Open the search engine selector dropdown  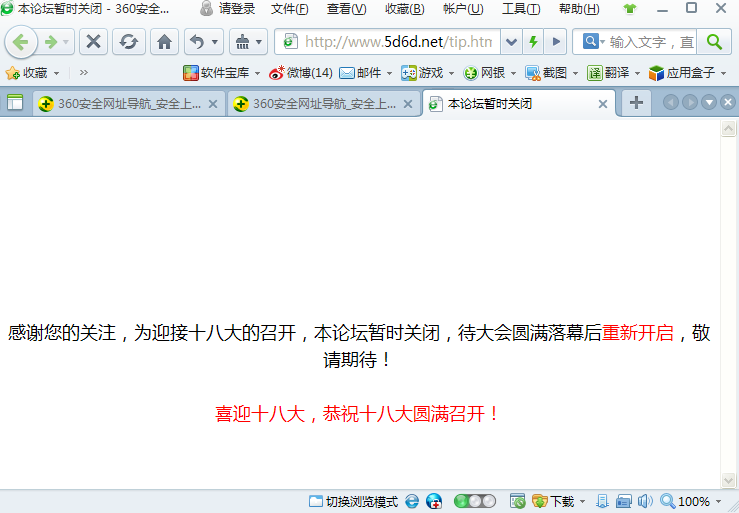coord(593,41)
